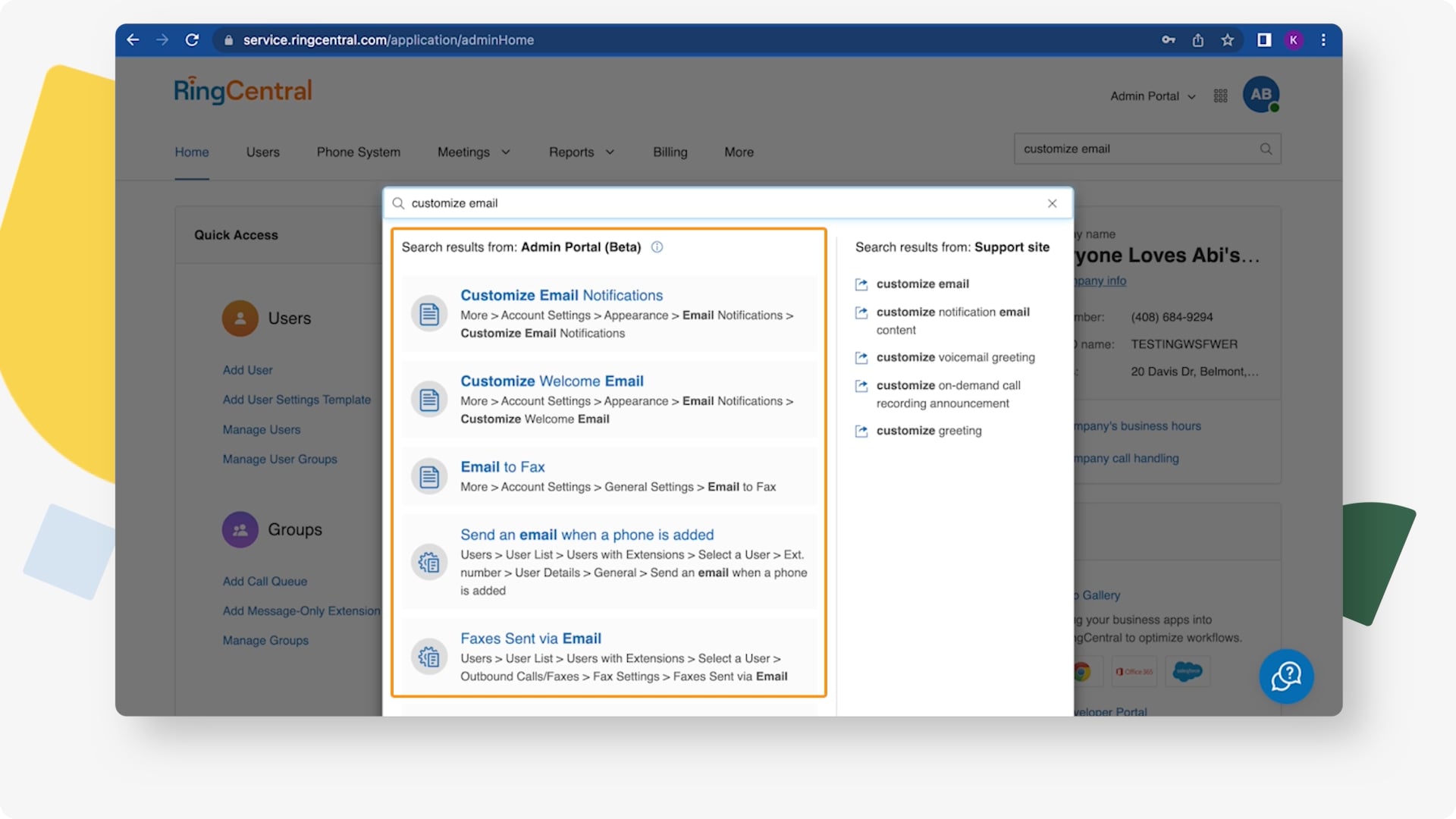Click the magnifier icon in top search box
Viewport: 1456px width, 819px height.
(x=1266, y=149)
